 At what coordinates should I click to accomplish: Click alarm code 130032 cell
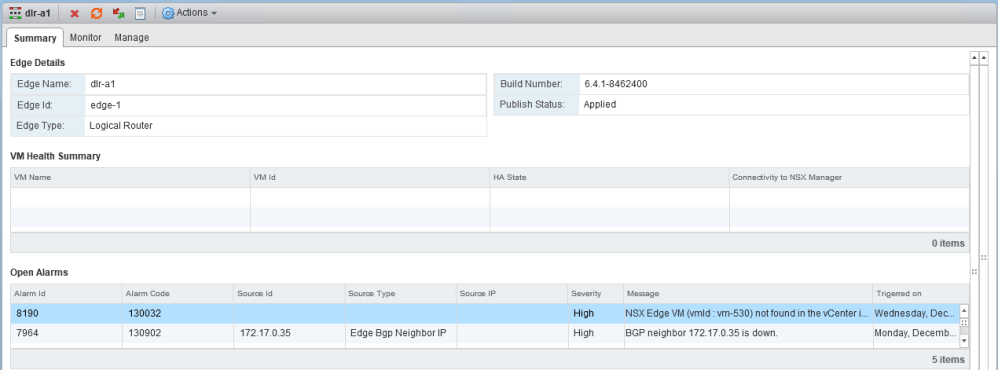click(x=178, y=313)
